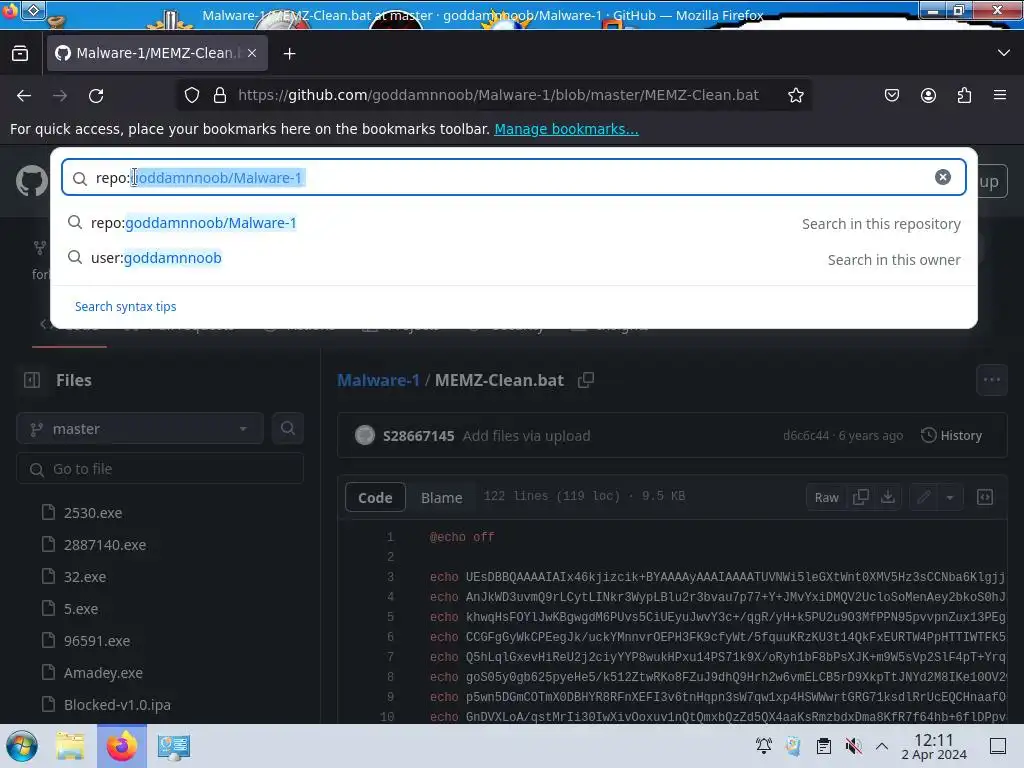Open the clipboard tray icon
Image resolution: width=1024 pixels, height=768 pixels.
click(824, 746)
